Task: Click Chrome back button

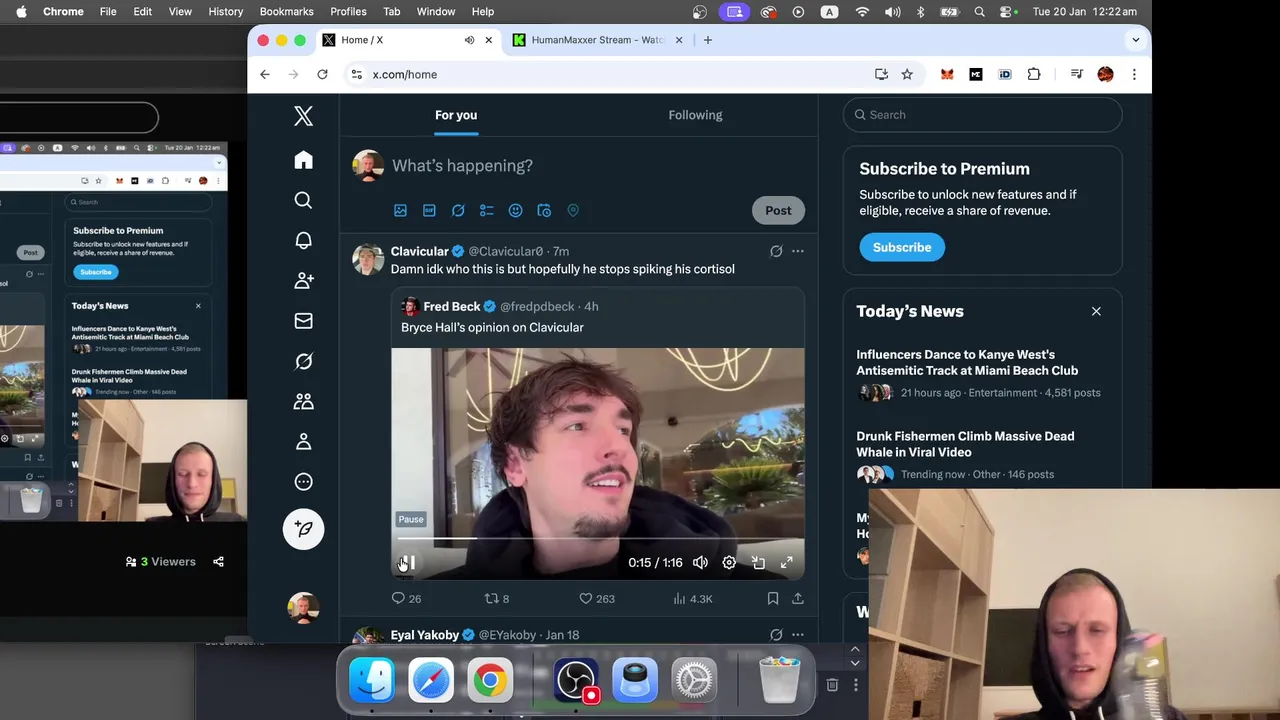Action: tap(264, 74)
